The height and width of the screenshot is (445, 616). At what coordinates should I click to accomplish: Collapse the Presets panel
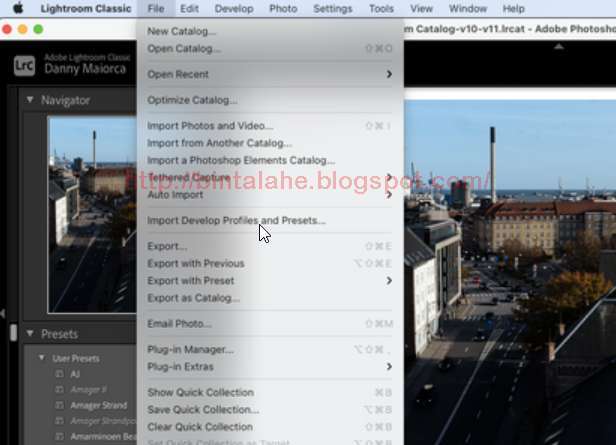pos(30,333)
